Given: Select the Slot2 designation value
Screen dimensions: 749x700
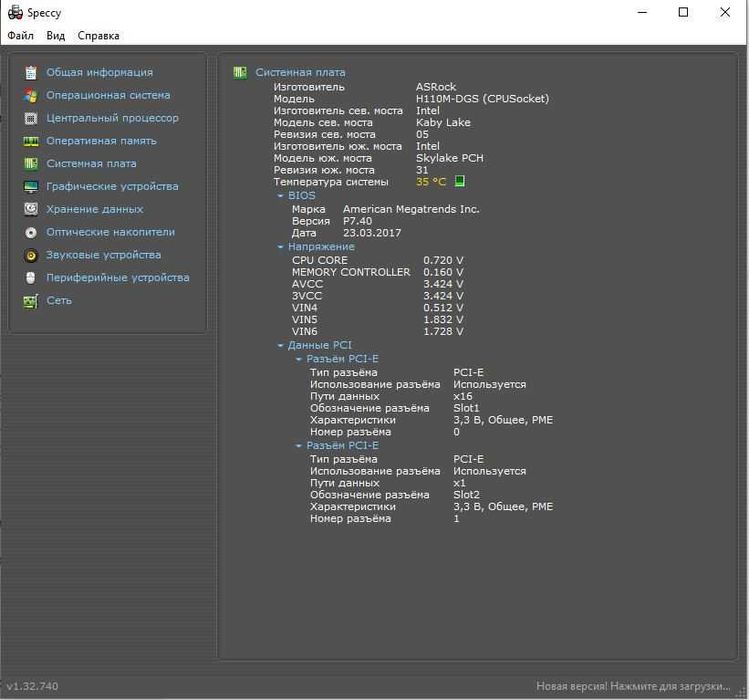Looking at the screenshot, I should coord(466,495).
